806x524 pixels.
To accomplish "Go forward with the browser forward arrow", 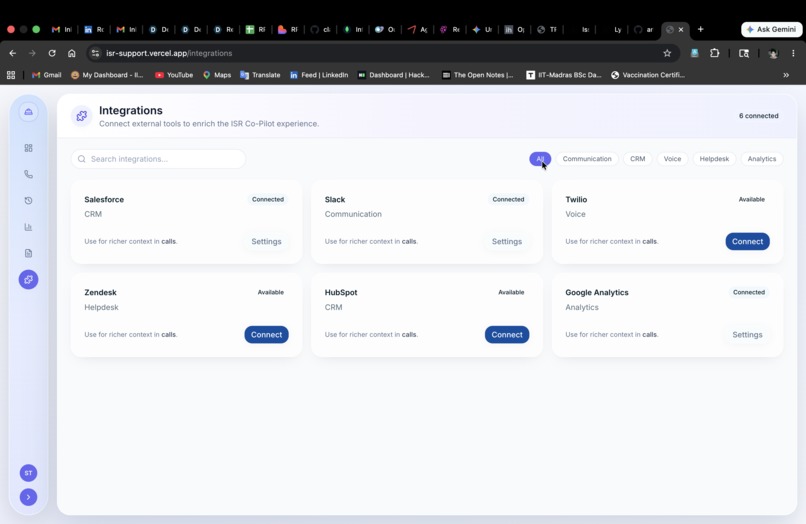I will pos(32,53).
